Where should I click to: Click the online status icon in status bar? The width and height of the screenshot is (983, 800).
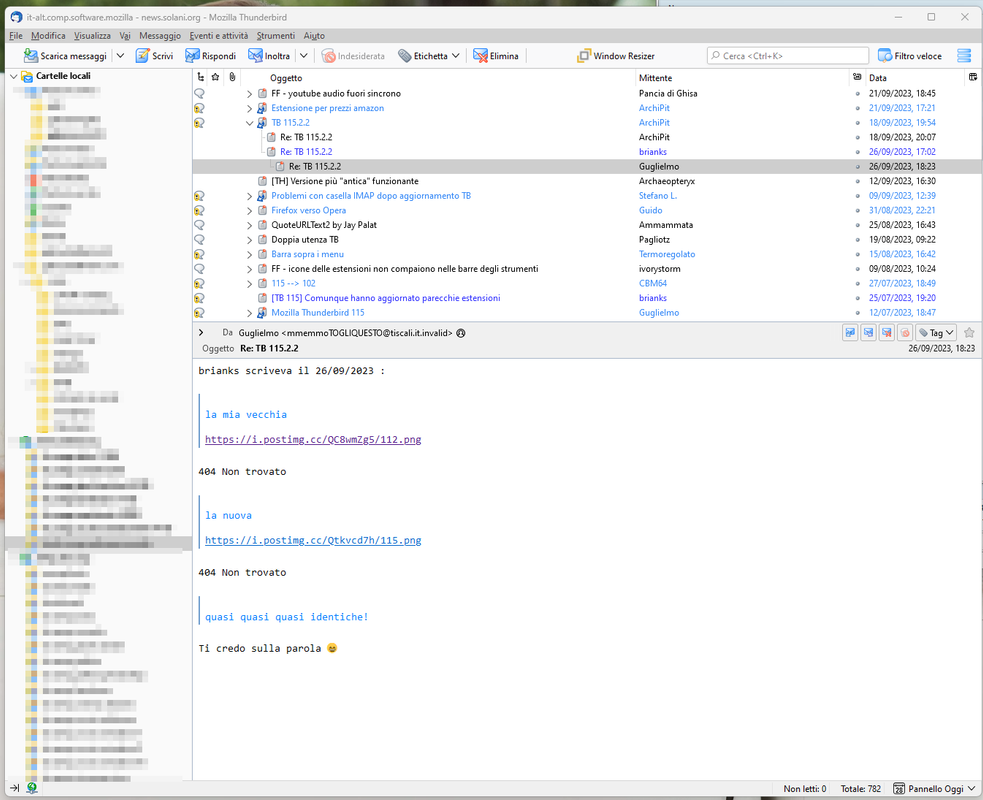(32, 787)
